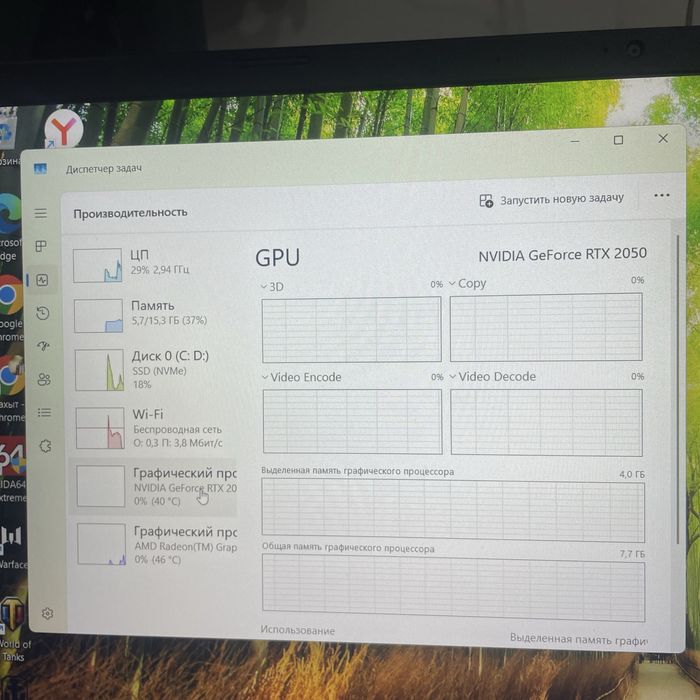The width and height of the screenshot is (700, 700).
Task: Click the Wi-Fi mini graph thumbnail
Action: coord(100,428)
